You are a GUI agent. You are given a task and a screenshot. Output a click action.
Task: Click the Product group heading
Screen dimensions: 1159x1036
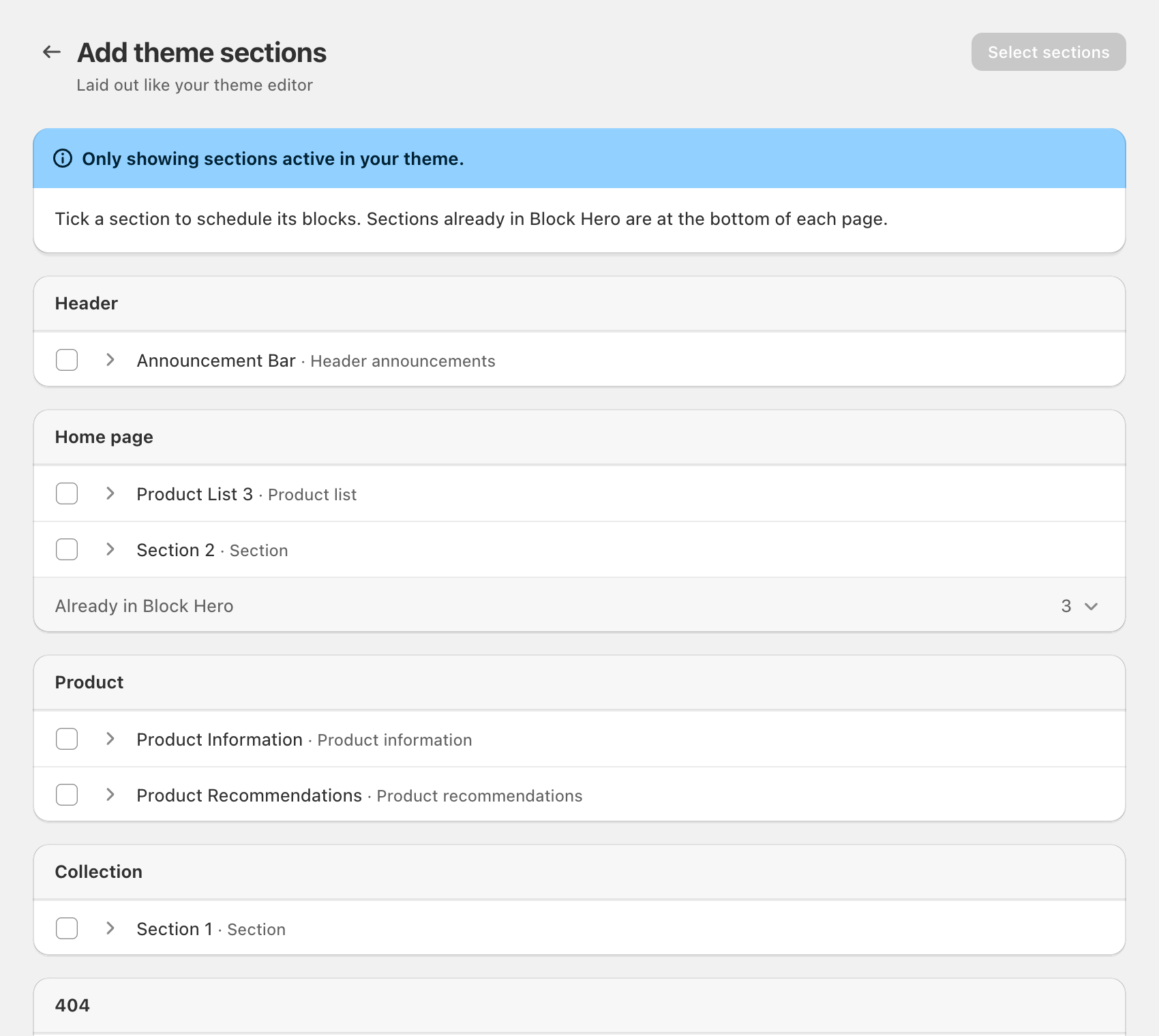89,682
